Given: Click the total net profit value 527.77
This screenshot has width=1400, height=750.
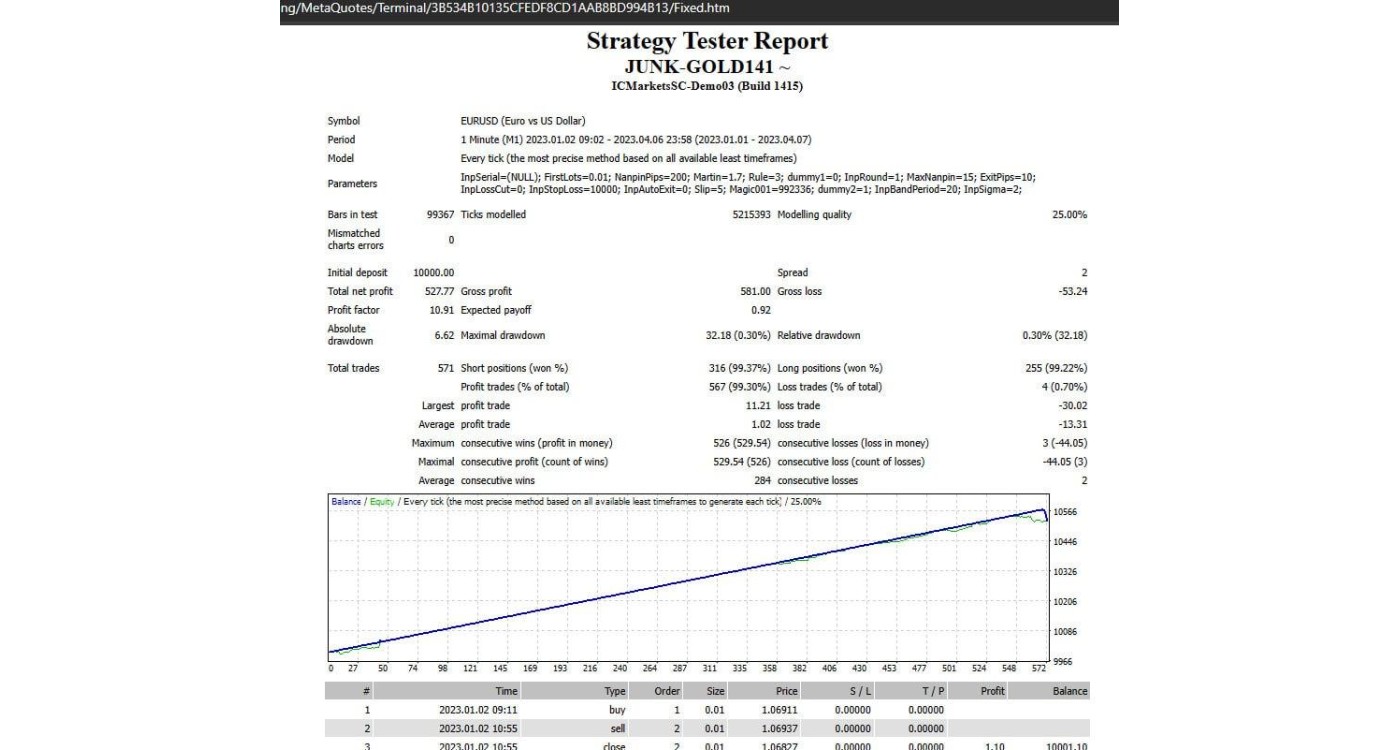Looking at the screenshot, I should click(434, 291).
